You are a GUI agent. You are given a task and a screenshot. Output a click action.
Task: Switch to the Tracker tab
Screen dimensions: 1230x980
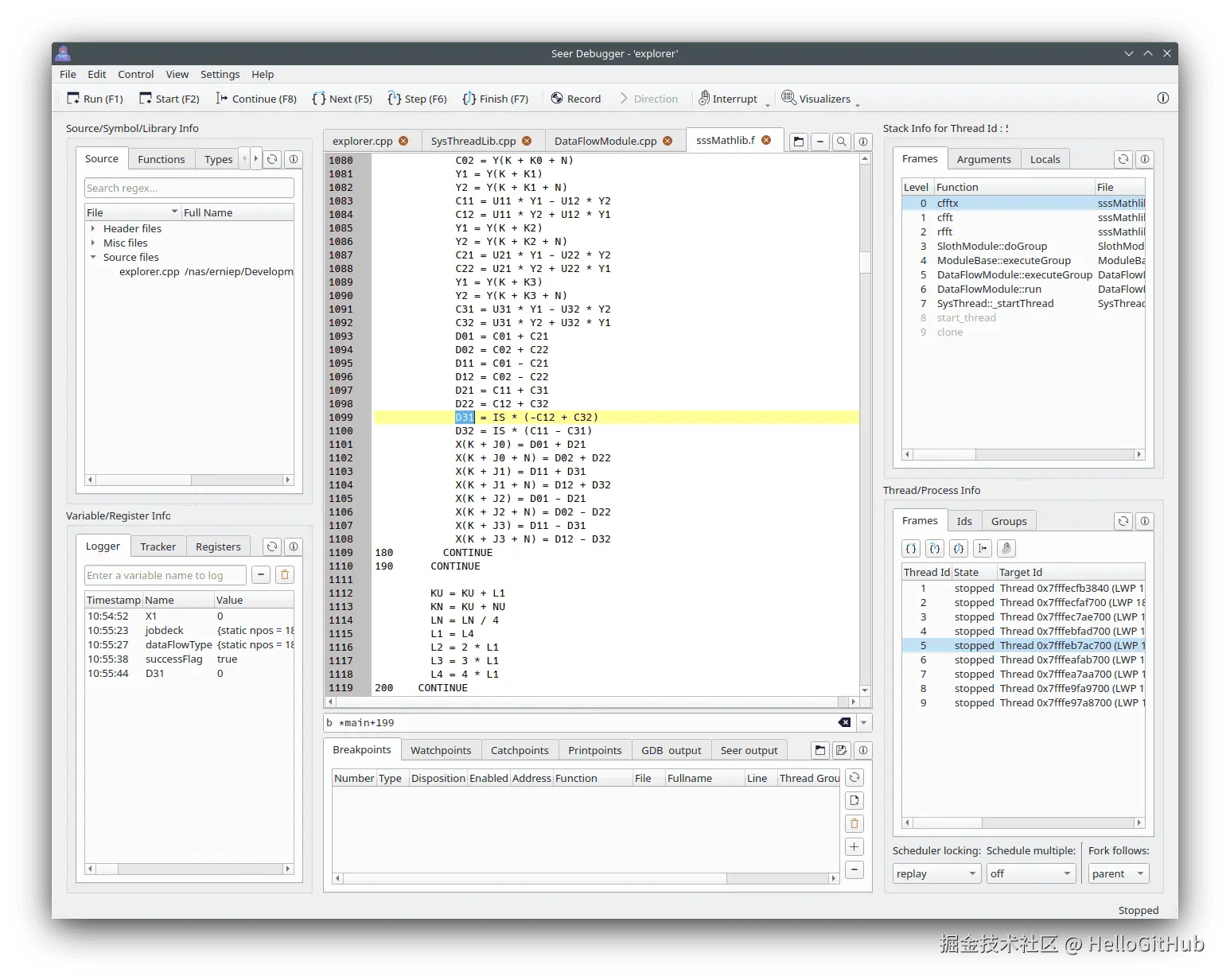coord(158,546)
